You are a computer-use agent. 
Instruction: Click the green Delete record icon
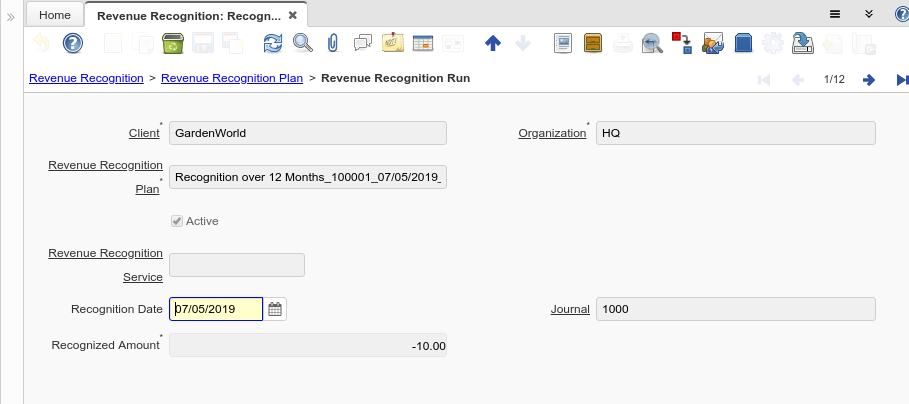(x=172, y=43)
